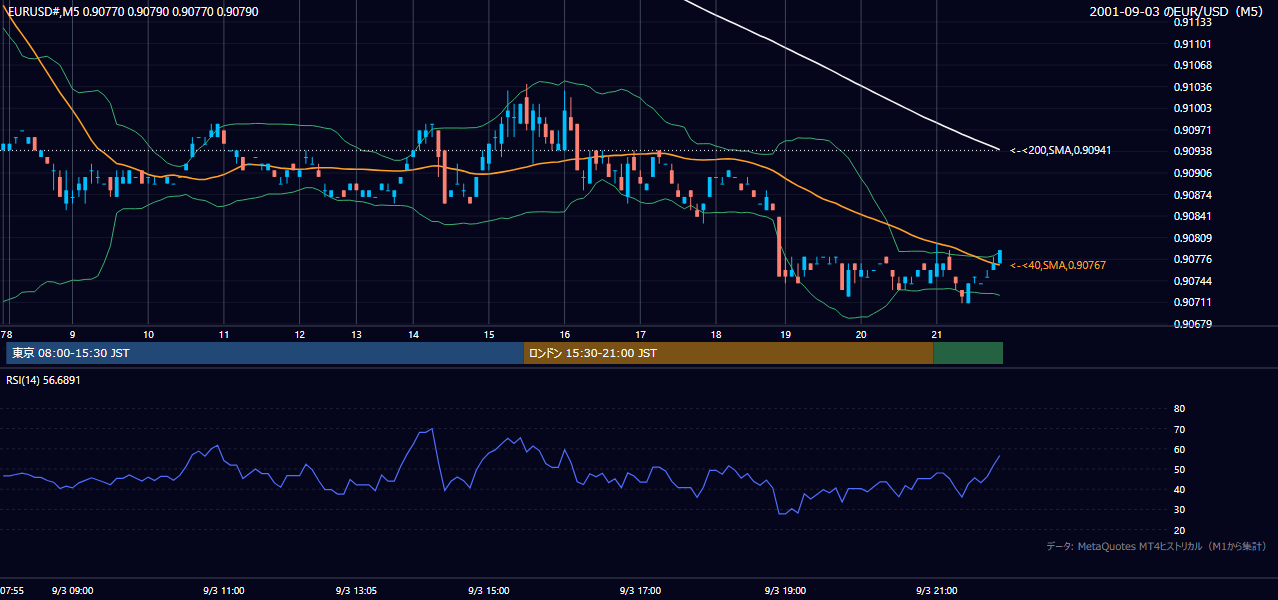This screenshot has width=1278, height=600.
Task: Click hour label 10 under chart
Action: 148,334
